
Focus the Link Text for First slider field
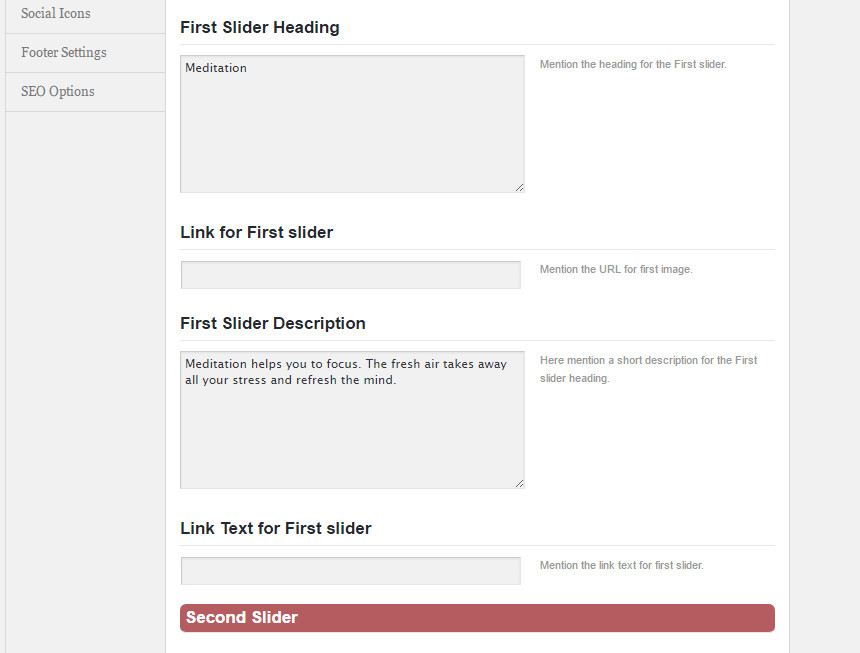tap(350, 571)
